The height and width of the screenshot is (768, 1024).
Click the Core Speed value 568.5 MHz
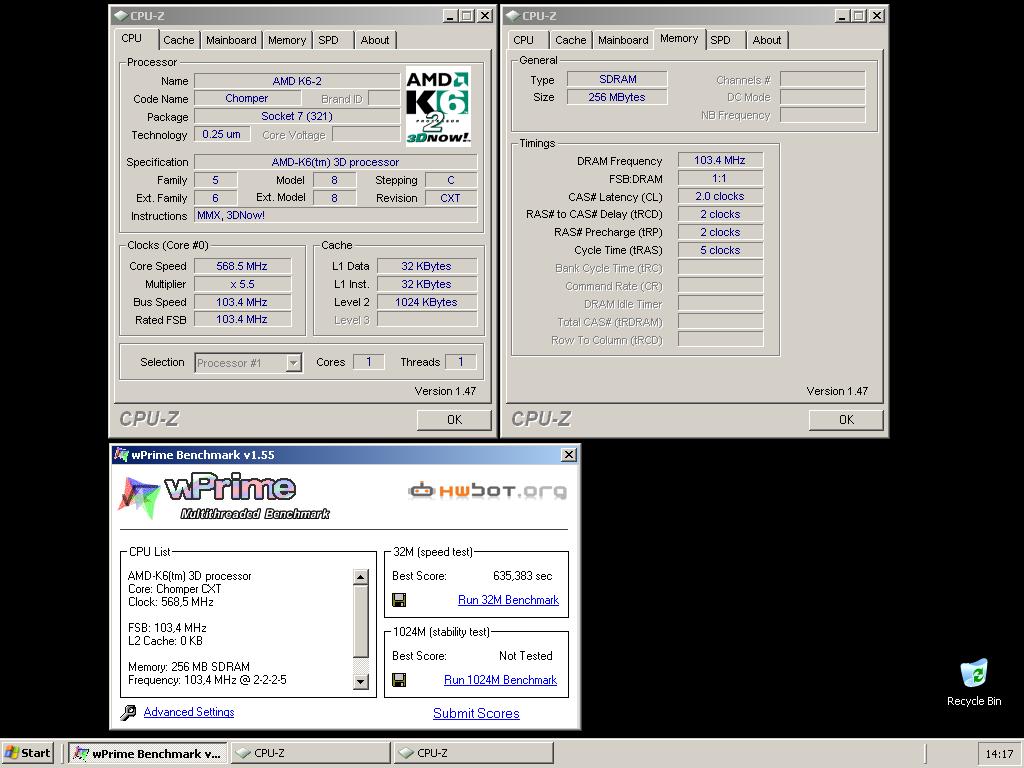click(242, 266)
